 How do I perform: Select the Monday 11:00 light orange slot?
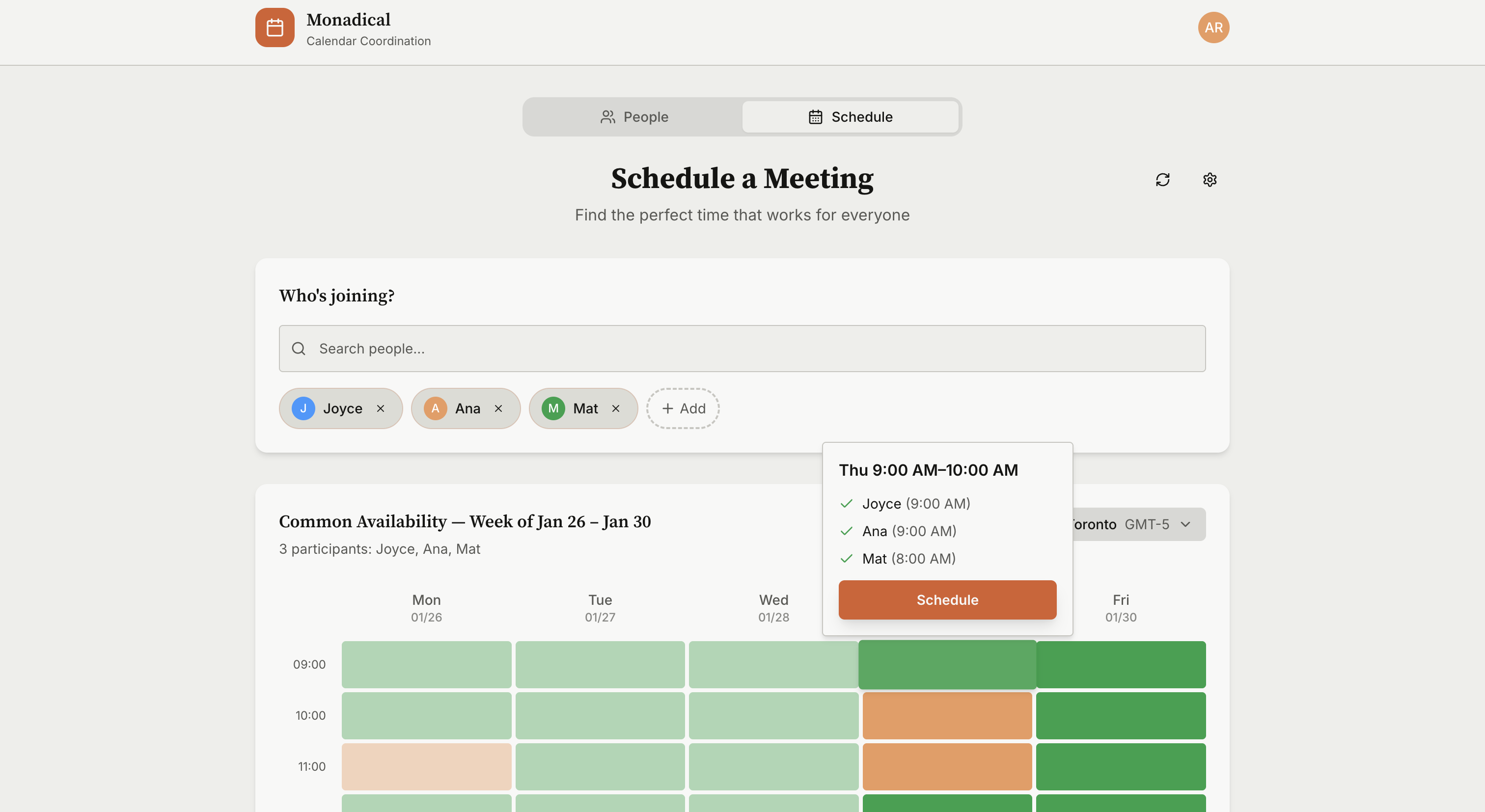[426, 766]
